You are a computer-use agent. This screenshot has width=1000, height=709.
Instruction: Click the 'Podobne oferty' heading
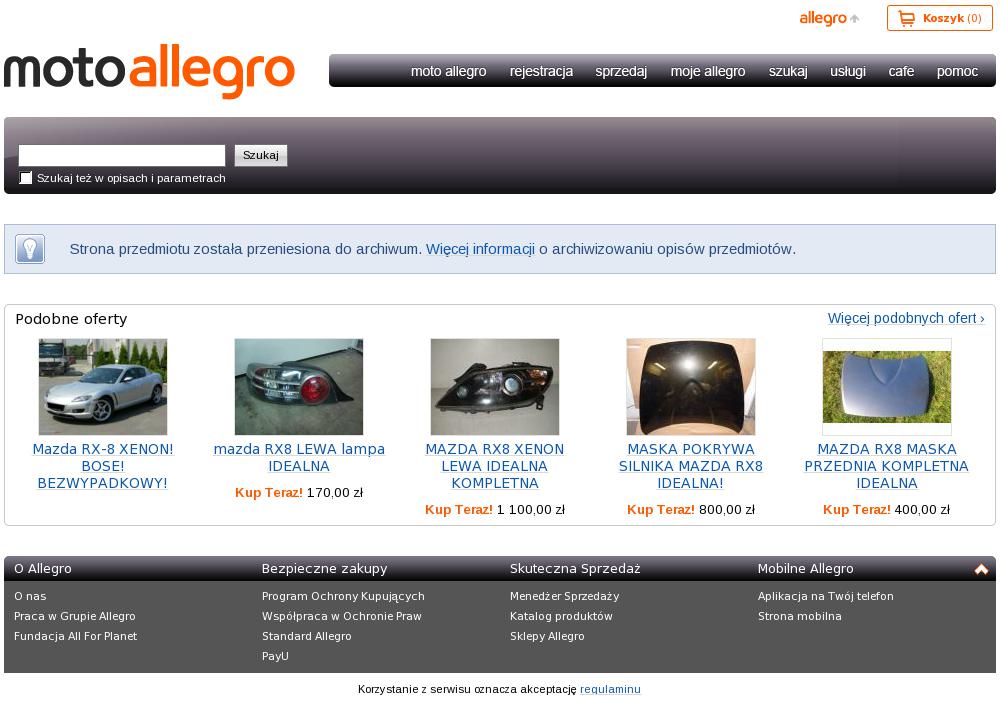[71, 319]
